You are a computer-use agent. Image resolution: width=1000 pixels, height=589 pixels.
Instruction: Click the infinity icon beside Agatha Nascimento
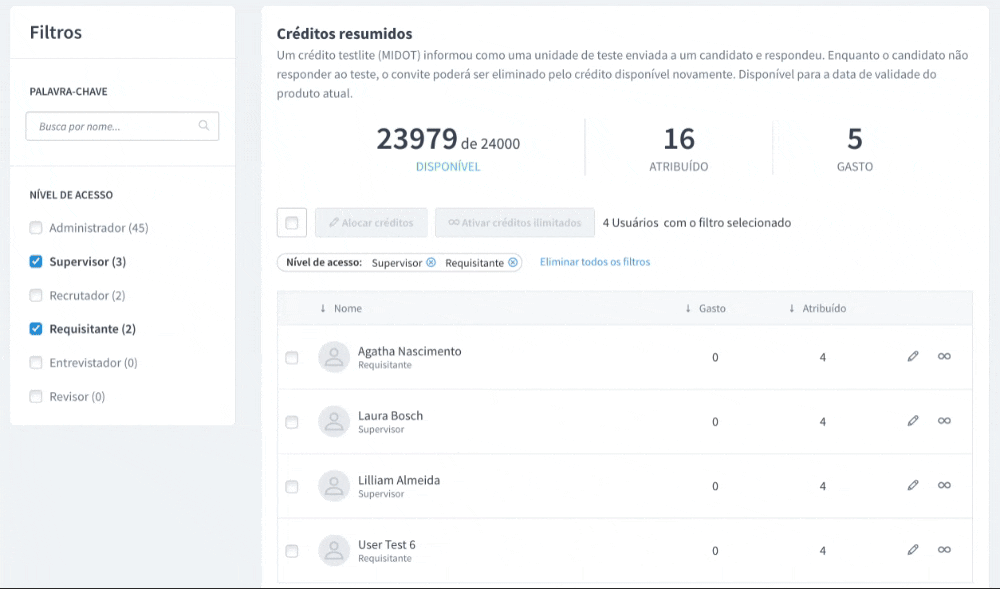click(944, 356)
